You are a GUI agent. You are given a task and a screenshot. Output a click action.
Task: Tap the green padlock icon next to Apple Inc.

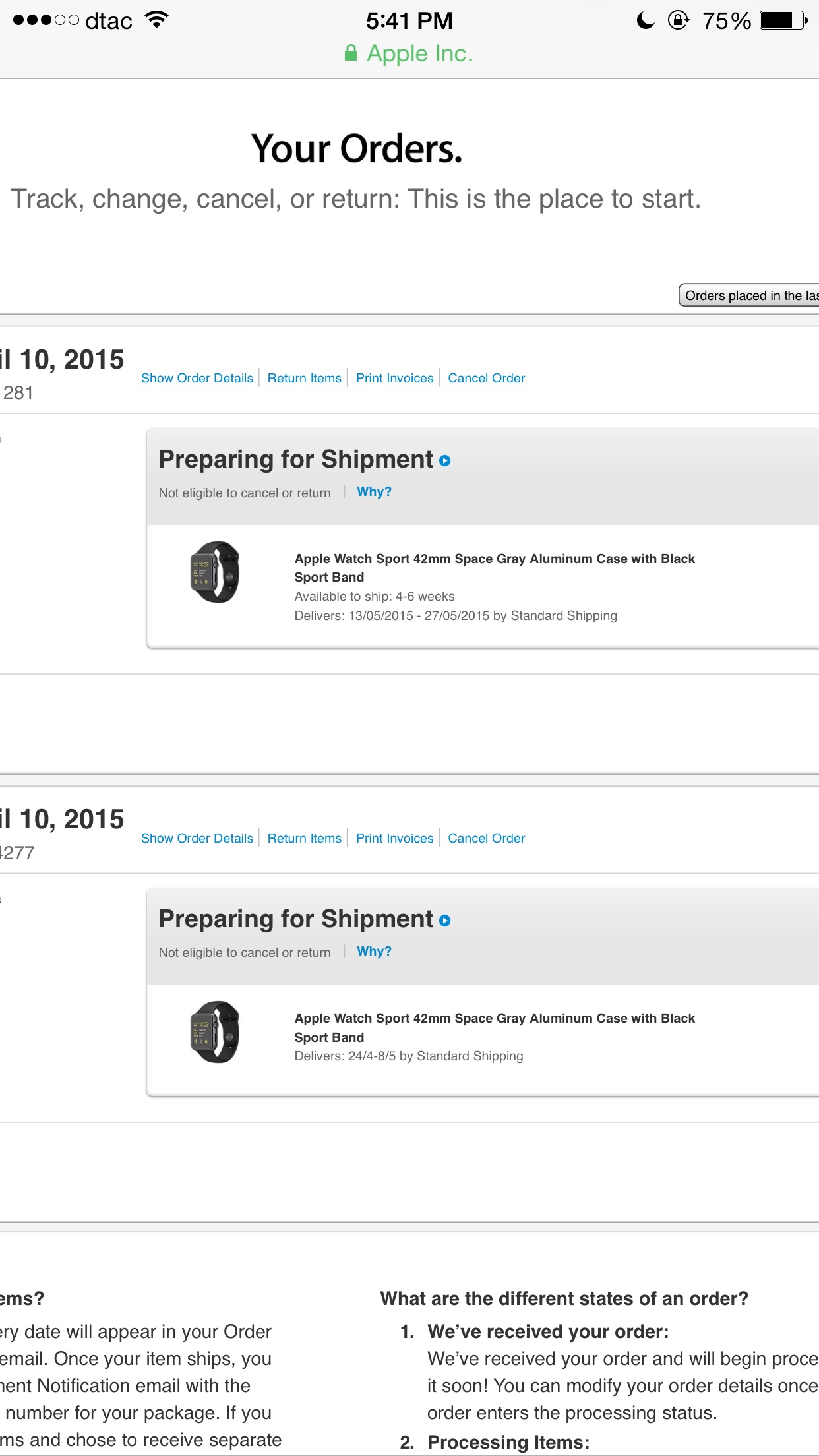(x=351, y=53)
